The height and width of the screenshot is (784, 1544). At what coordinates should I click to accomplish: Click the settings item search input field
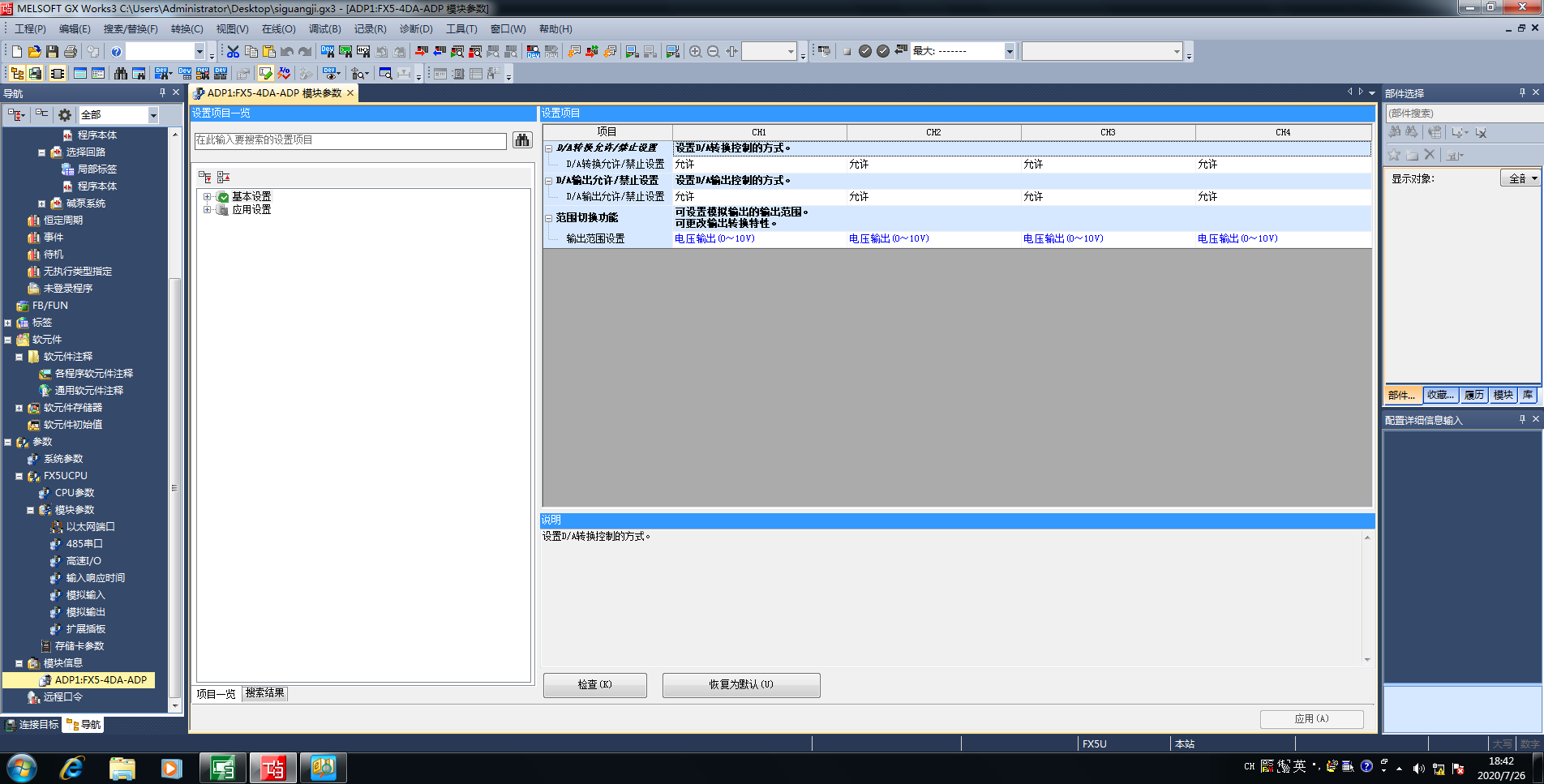click(x=350, y=140)
